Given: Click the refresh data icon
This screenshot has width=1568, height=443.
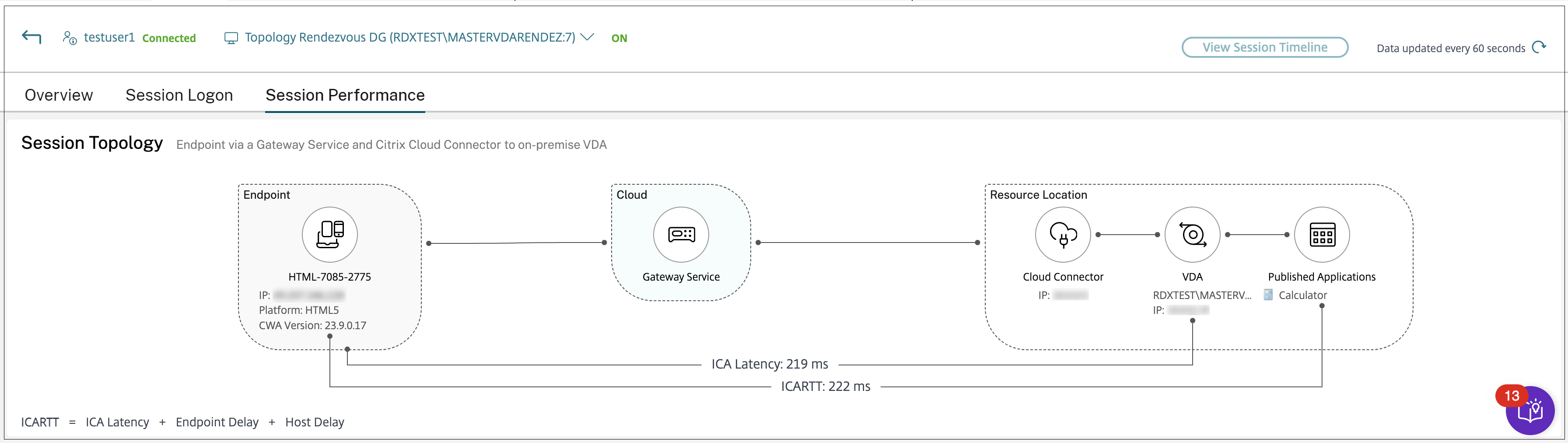Looking at the screenshot, I should click(x=1539, y=48).
